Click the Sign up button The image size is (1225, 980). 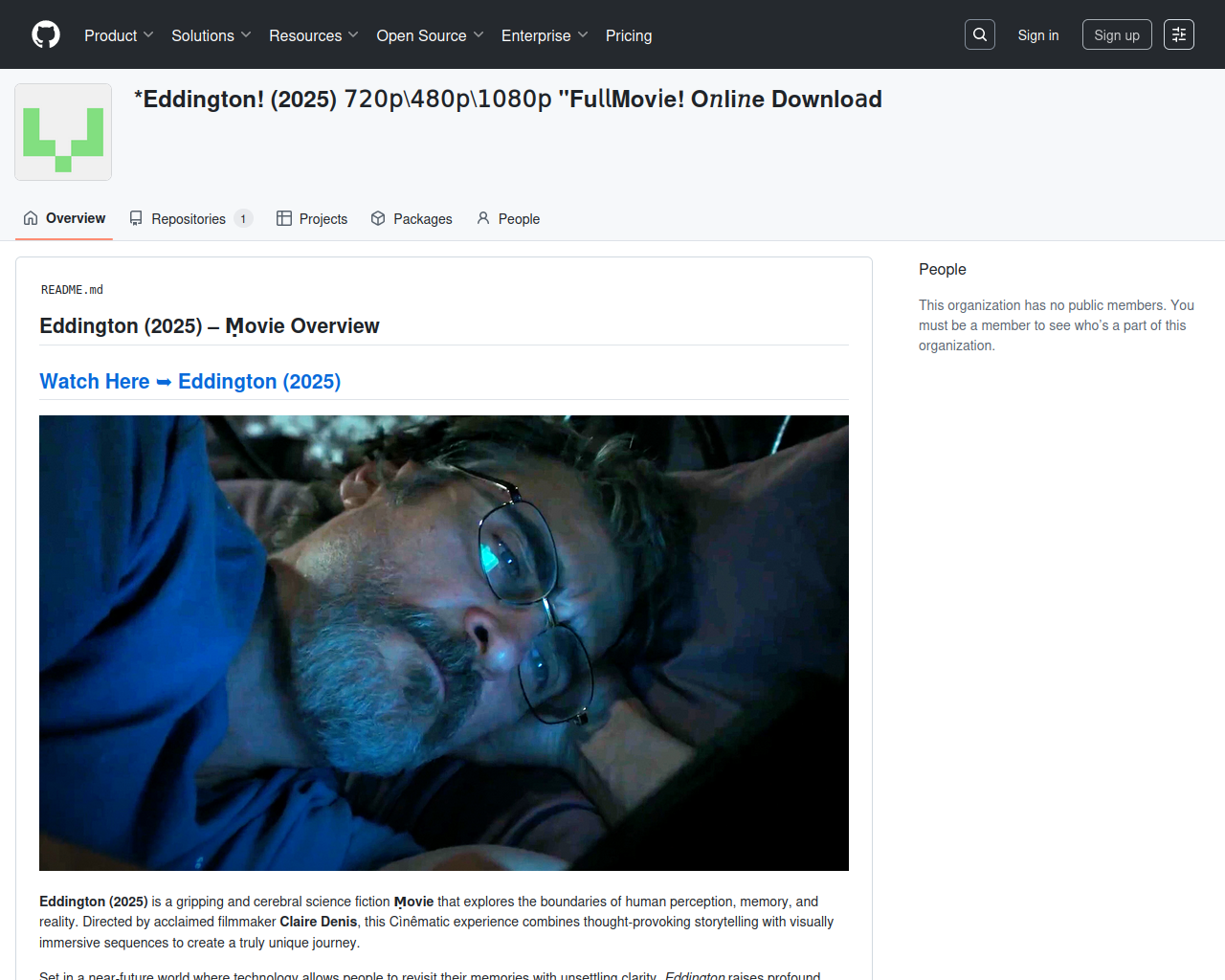click(1117, 35)
